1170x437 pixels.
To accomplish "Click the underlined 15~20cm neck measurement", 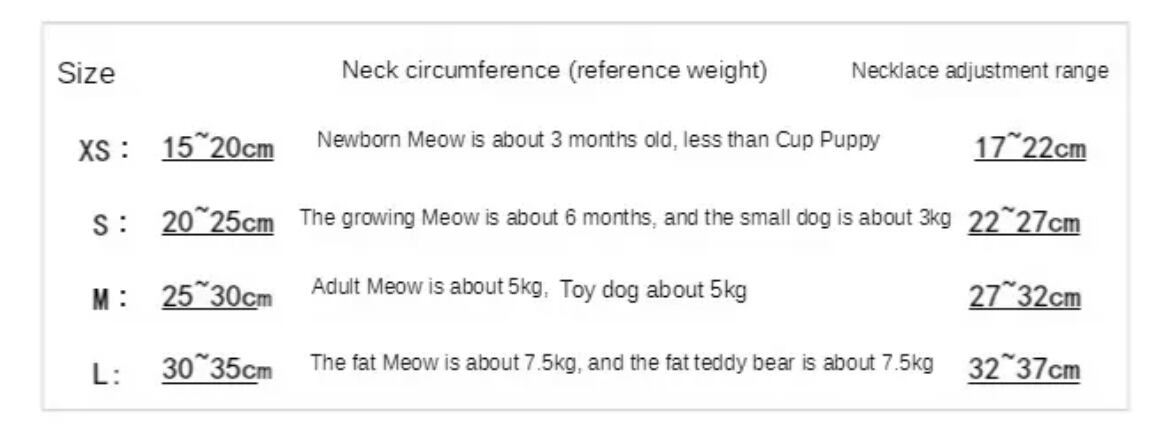I will (x=218, y=149).
